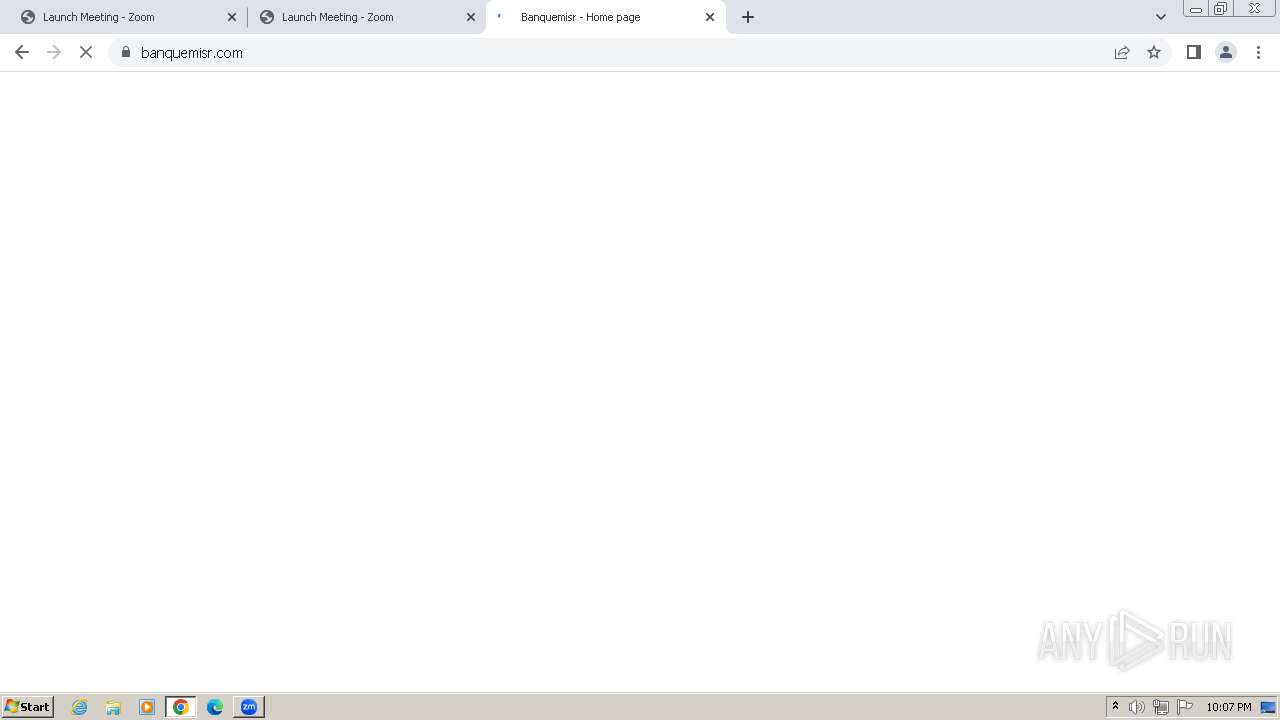Screen dimensions: 1280x720
Task: Open the volume control
Action: point(1137,707)
